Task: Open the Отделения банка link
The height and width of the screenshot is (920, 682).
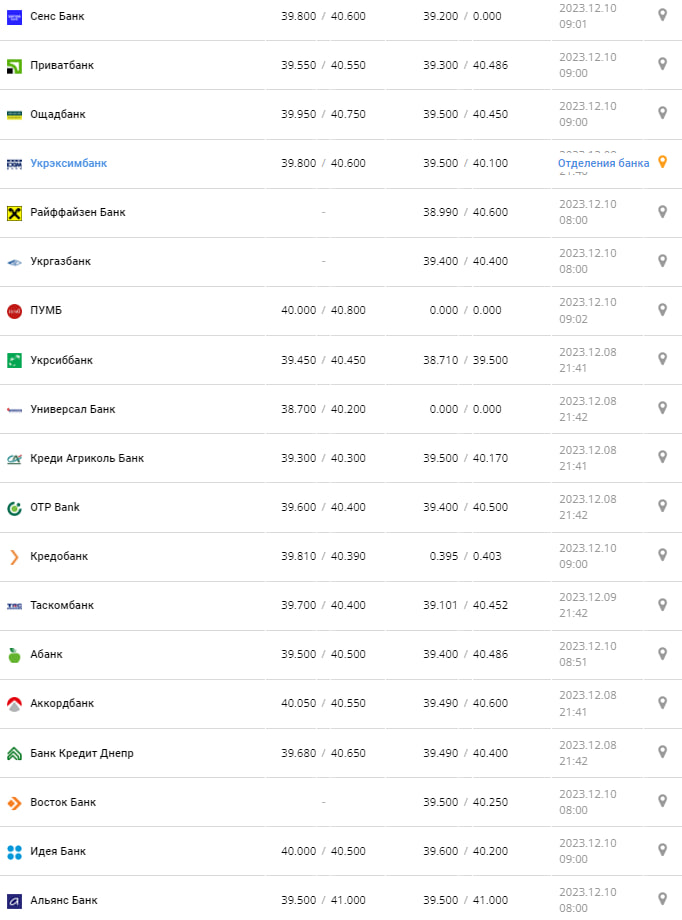Action: (603, 163)
